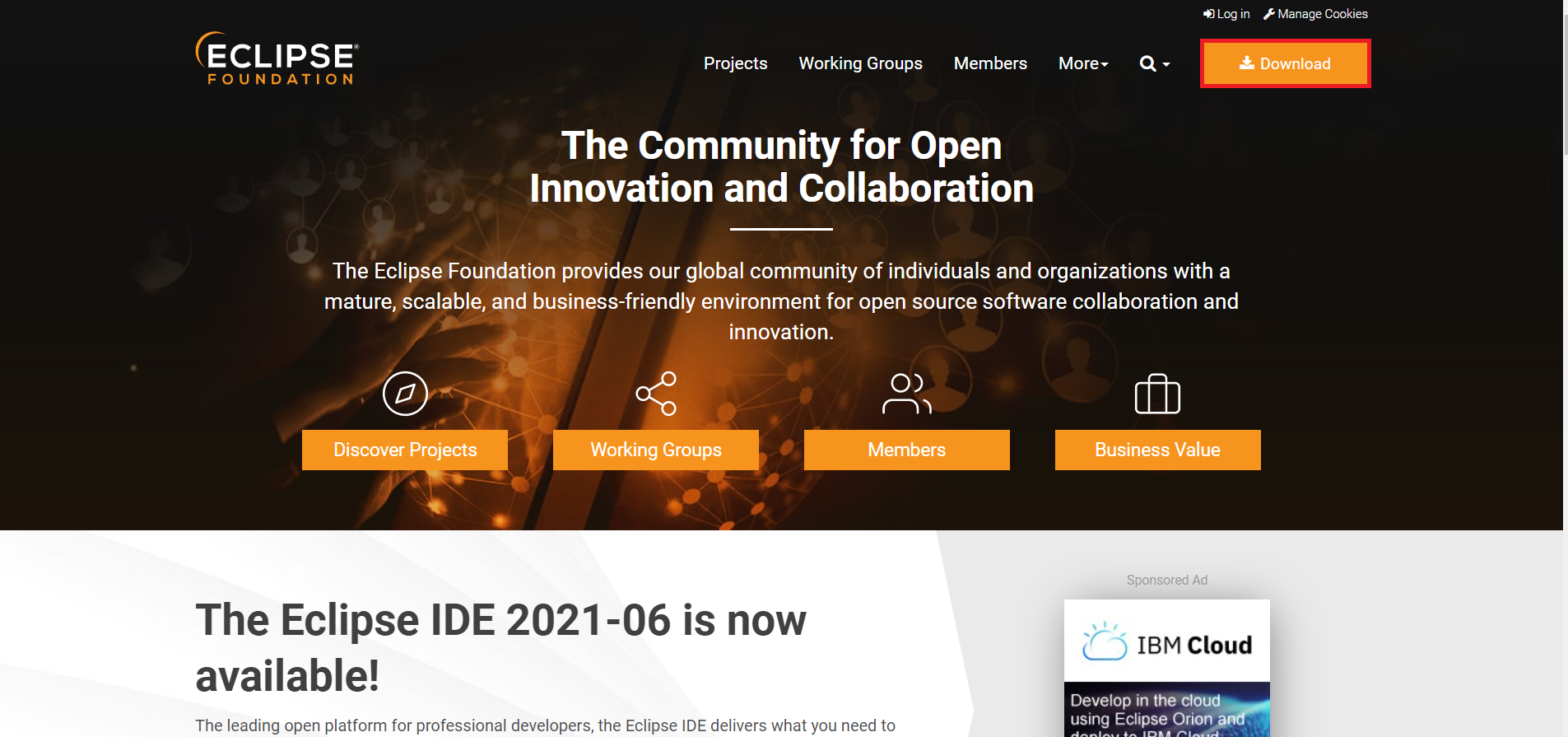Expand the More menu
This screenshot has height=737, width=1568.
1083,63
